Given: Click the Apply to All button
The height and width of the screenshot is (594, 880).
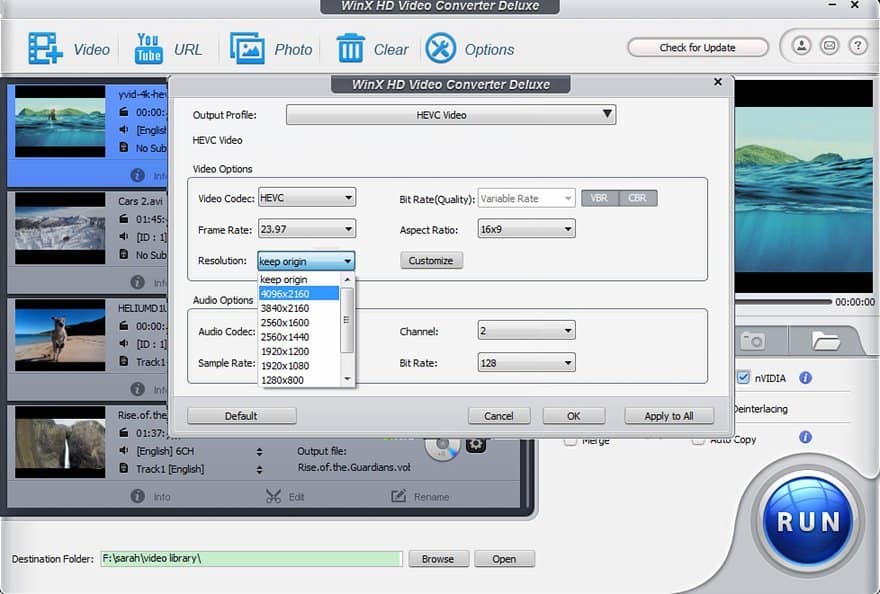Looking at the screenshot, I should [669, 416].
